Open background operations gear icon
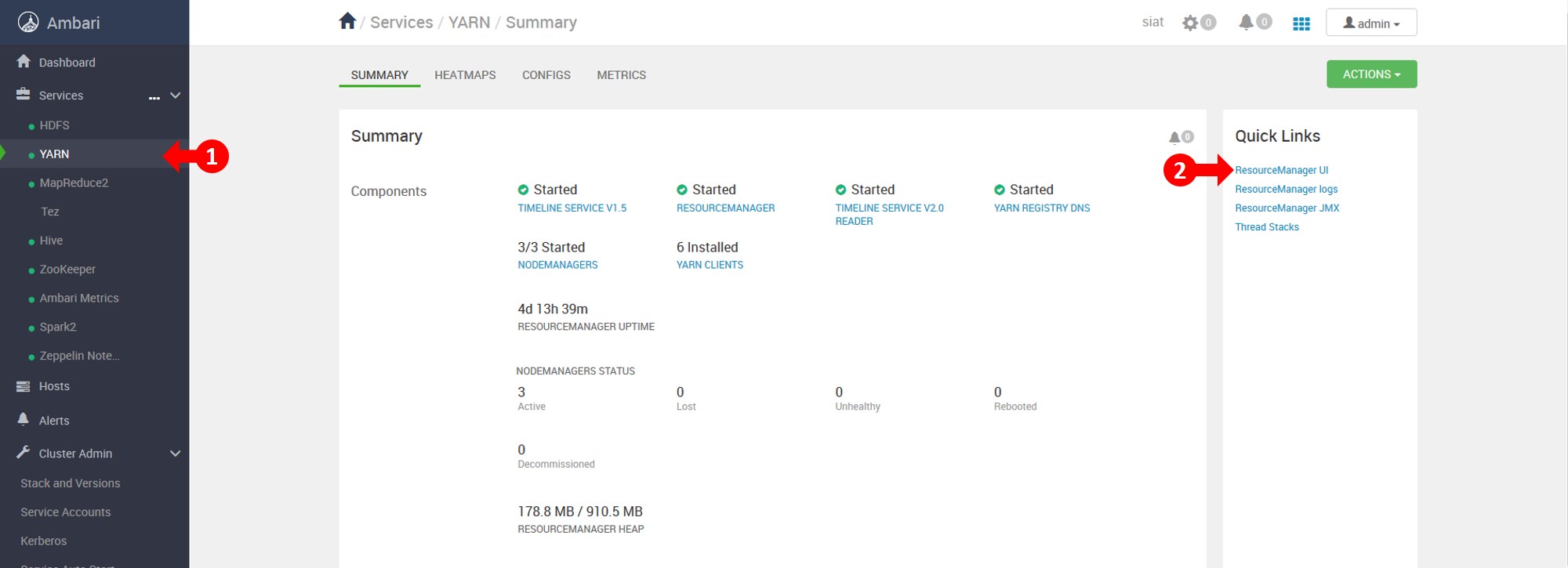The height and width of the screenshot is (568, 1568). [x=1191, y=23]
